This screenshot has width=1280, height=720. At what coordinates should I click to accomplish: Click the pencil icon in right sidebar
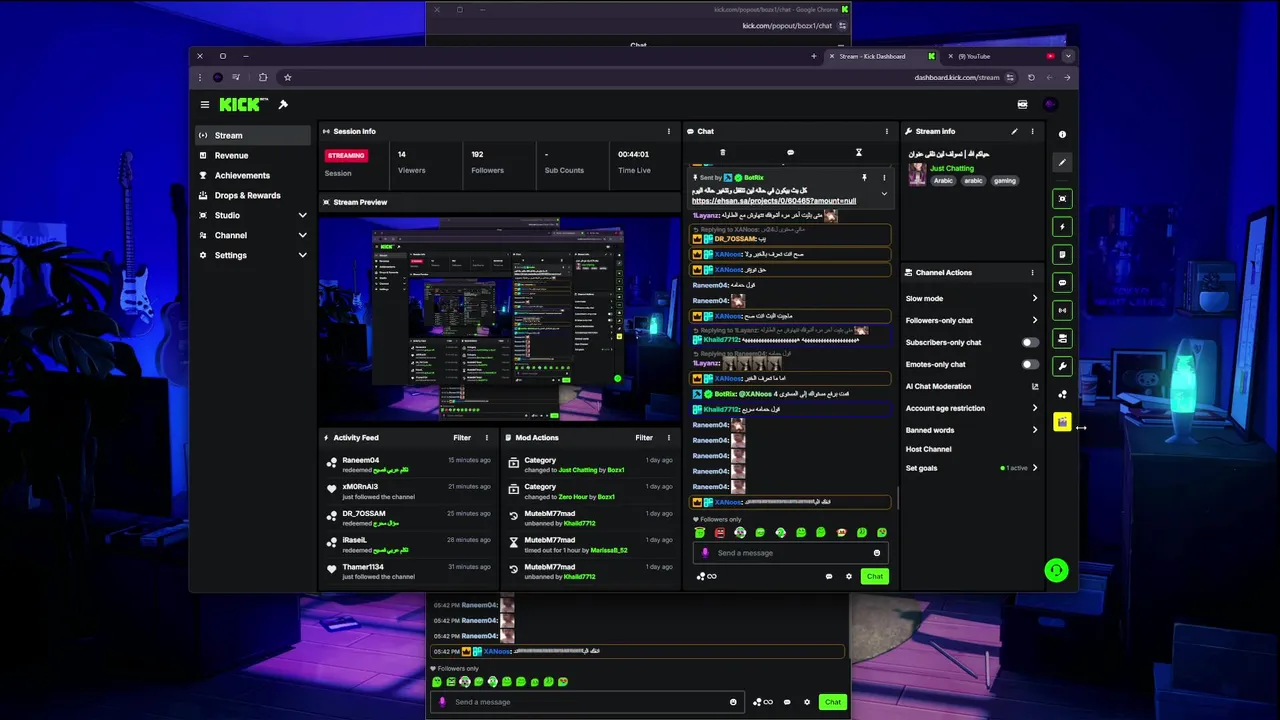pyautogui.click(x=1062, y=162)
